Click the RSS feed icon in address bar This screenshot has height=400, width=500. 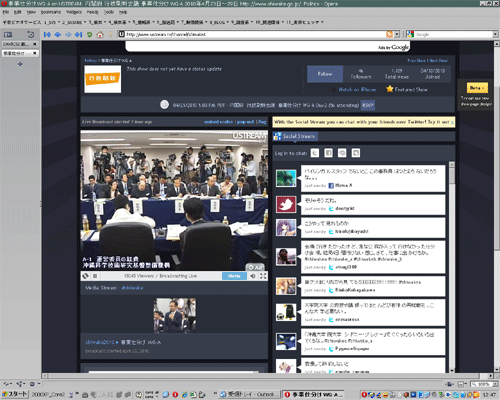point(389,34)
